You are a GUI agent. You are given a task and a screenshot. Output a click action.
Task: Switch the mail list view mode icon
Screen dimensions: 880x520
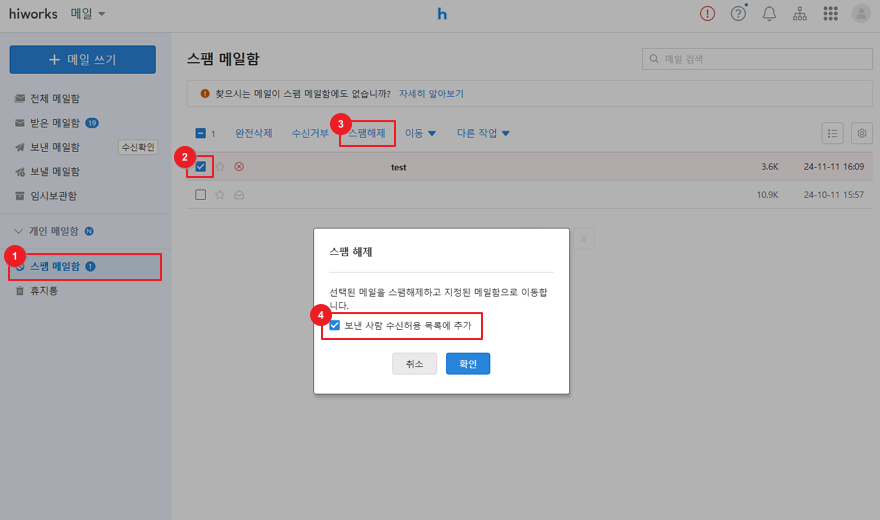[x=832, y=133]
